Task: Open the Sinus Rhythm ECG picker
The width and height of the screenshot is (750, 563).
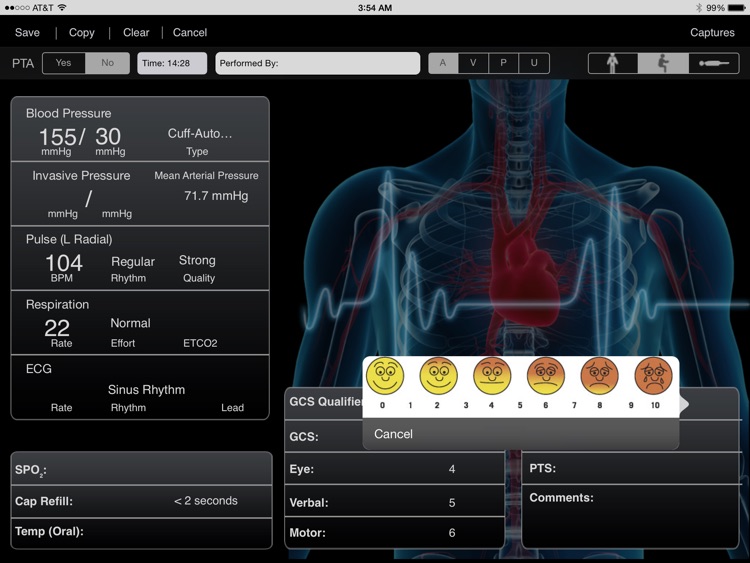Action: [146, 390]
